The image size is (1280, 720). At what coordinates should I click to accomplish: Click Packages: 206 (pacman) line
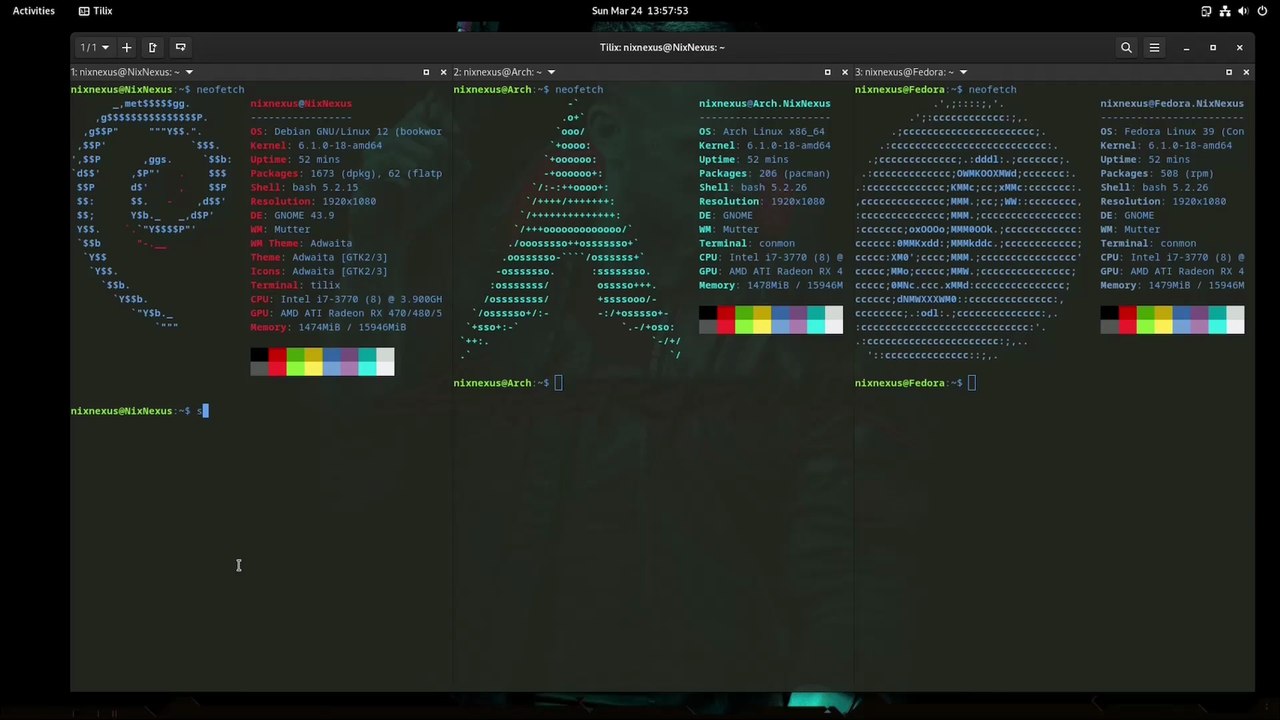[765, 173]
